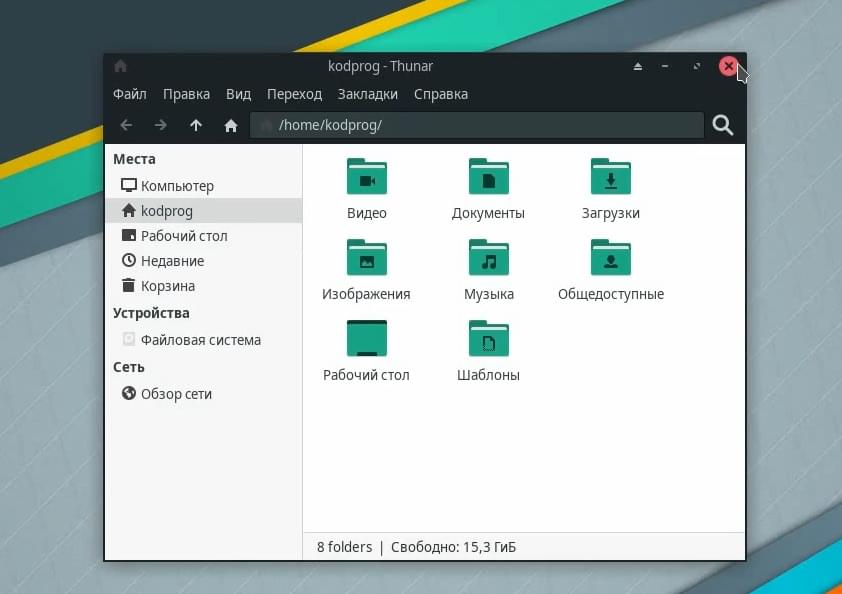The width and height of the screenshot is (842, 594).
Task: Go forward using the right arrow
Action: (x=161, y=125)
